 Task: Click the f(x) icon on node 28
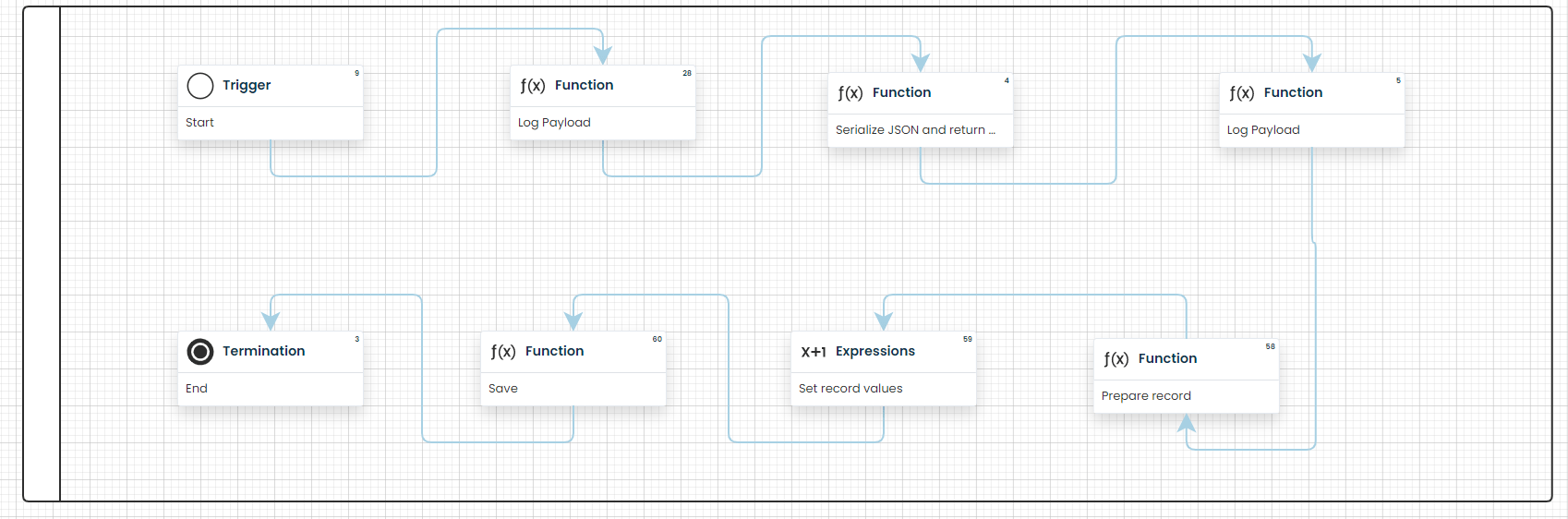coord(533,86)
